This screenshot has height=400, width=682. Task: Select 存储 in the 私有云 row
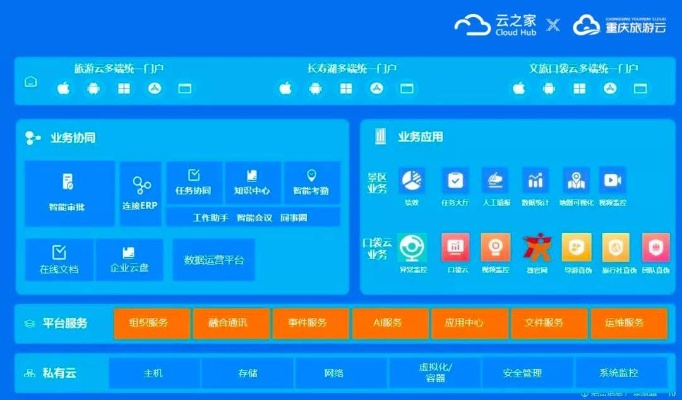246,373
